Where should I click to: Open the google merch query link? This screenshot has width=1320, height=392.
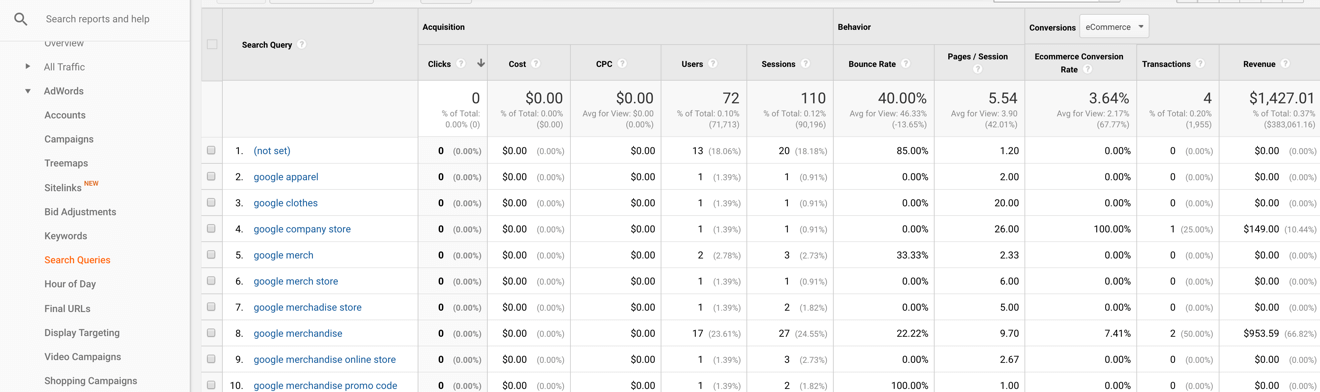283,255
